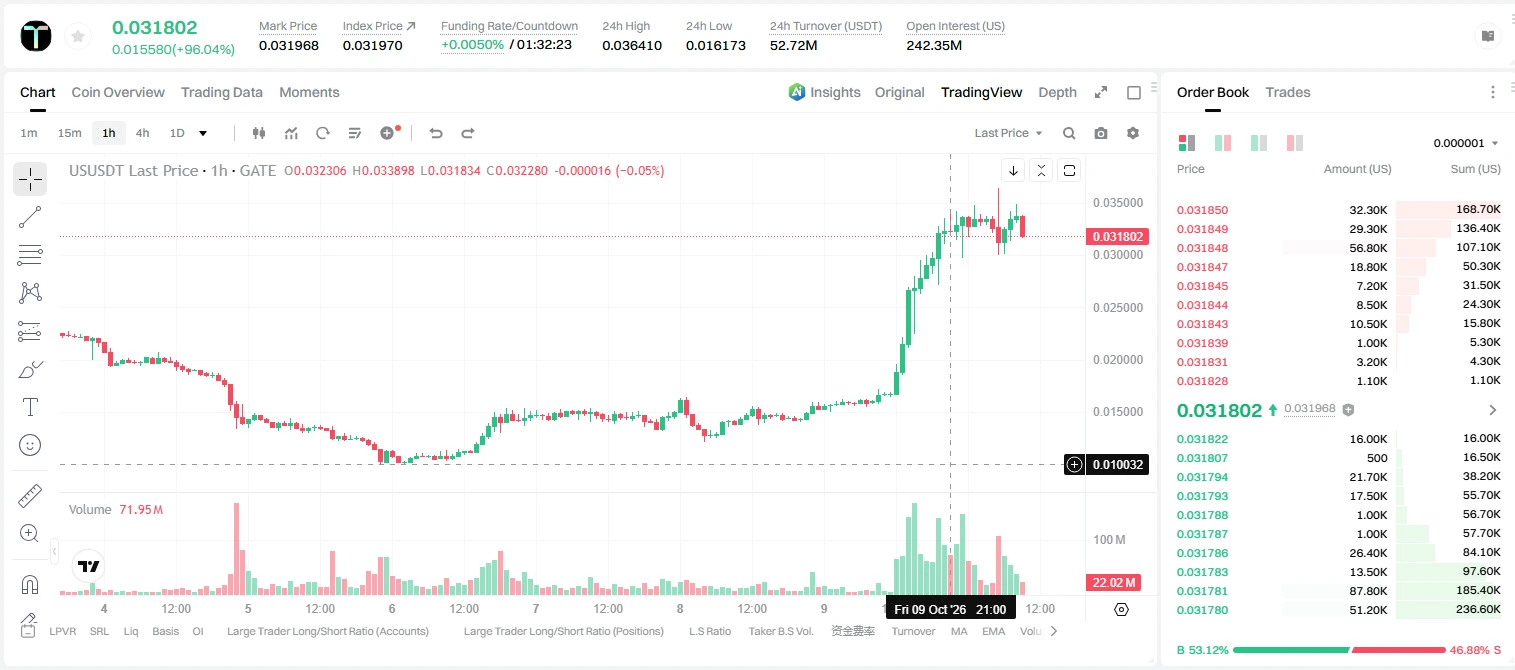Collapse the drawing toolbar side handle
Screen dimensions: 1515x670
pos(54,551)
